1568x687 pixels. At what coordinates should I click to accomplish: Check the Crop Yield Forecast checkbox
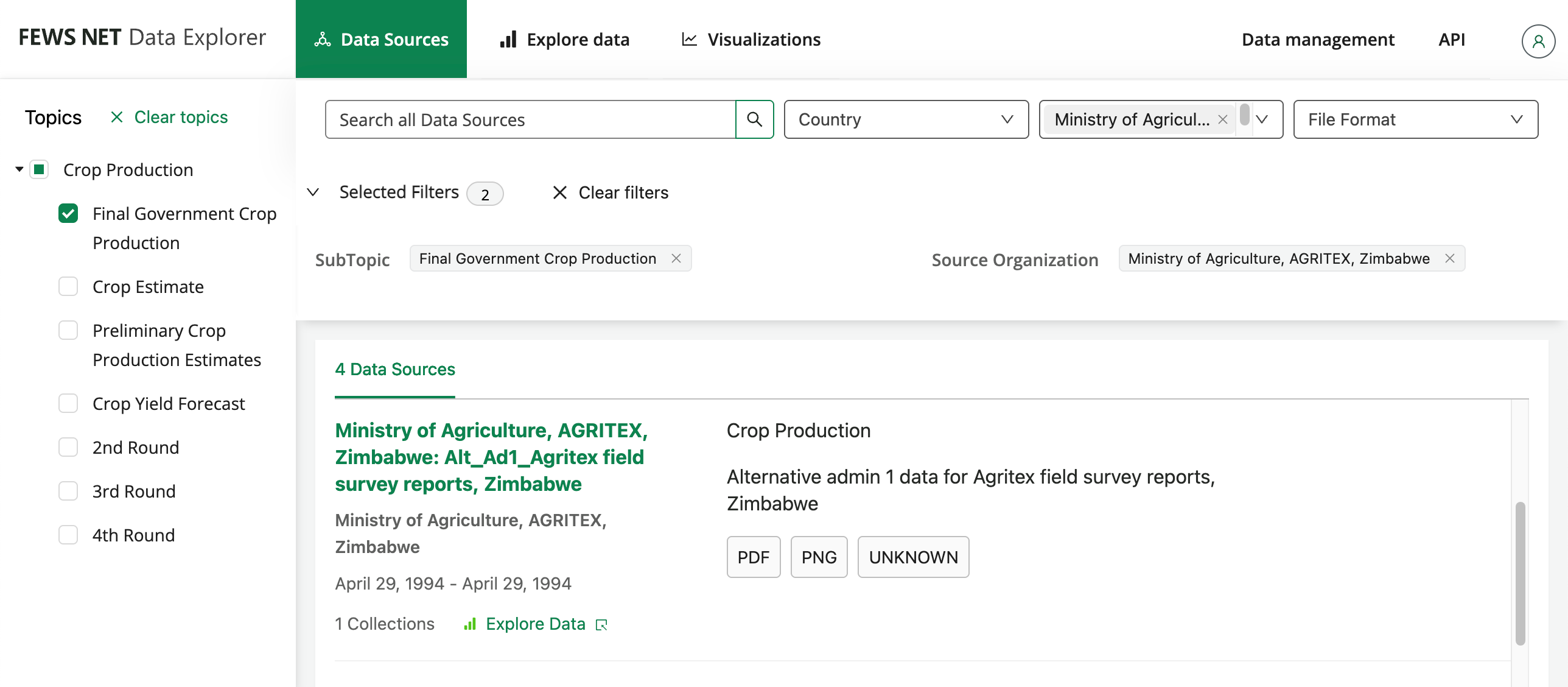68,403
